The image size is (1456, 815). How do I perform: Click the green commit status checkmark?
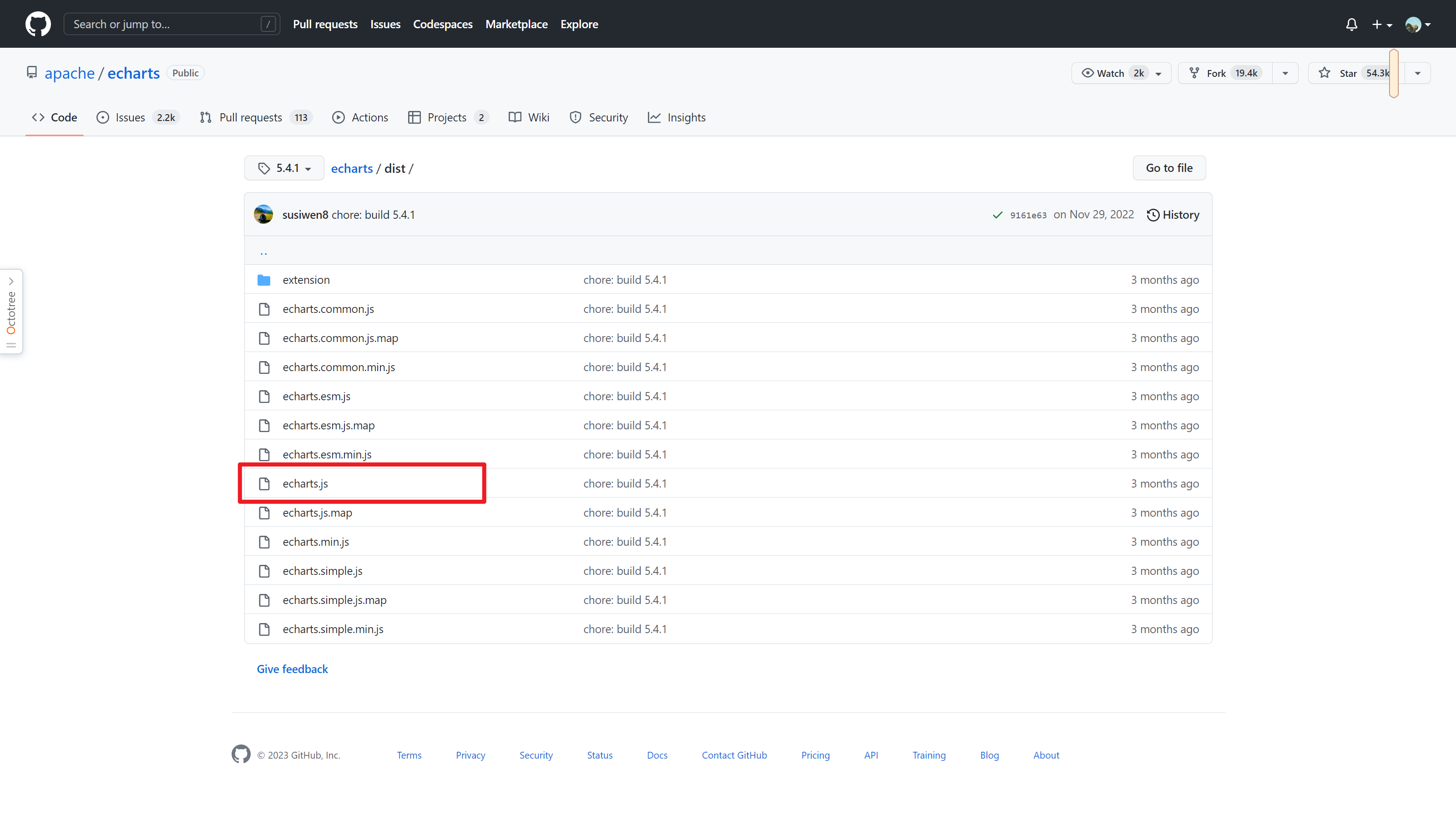998,215
